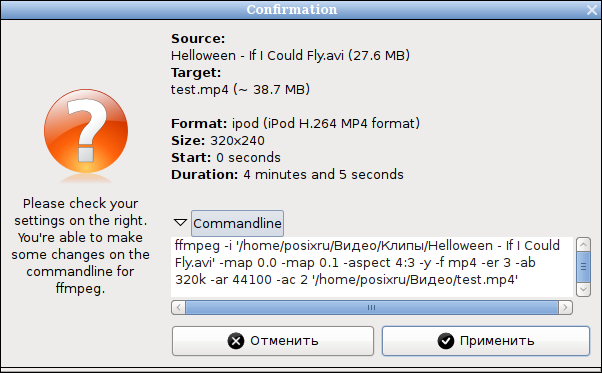Viewport: 602px width, 373px height.
Task: Click the vertical scrollbar up arrow
Action: [583, 244]
